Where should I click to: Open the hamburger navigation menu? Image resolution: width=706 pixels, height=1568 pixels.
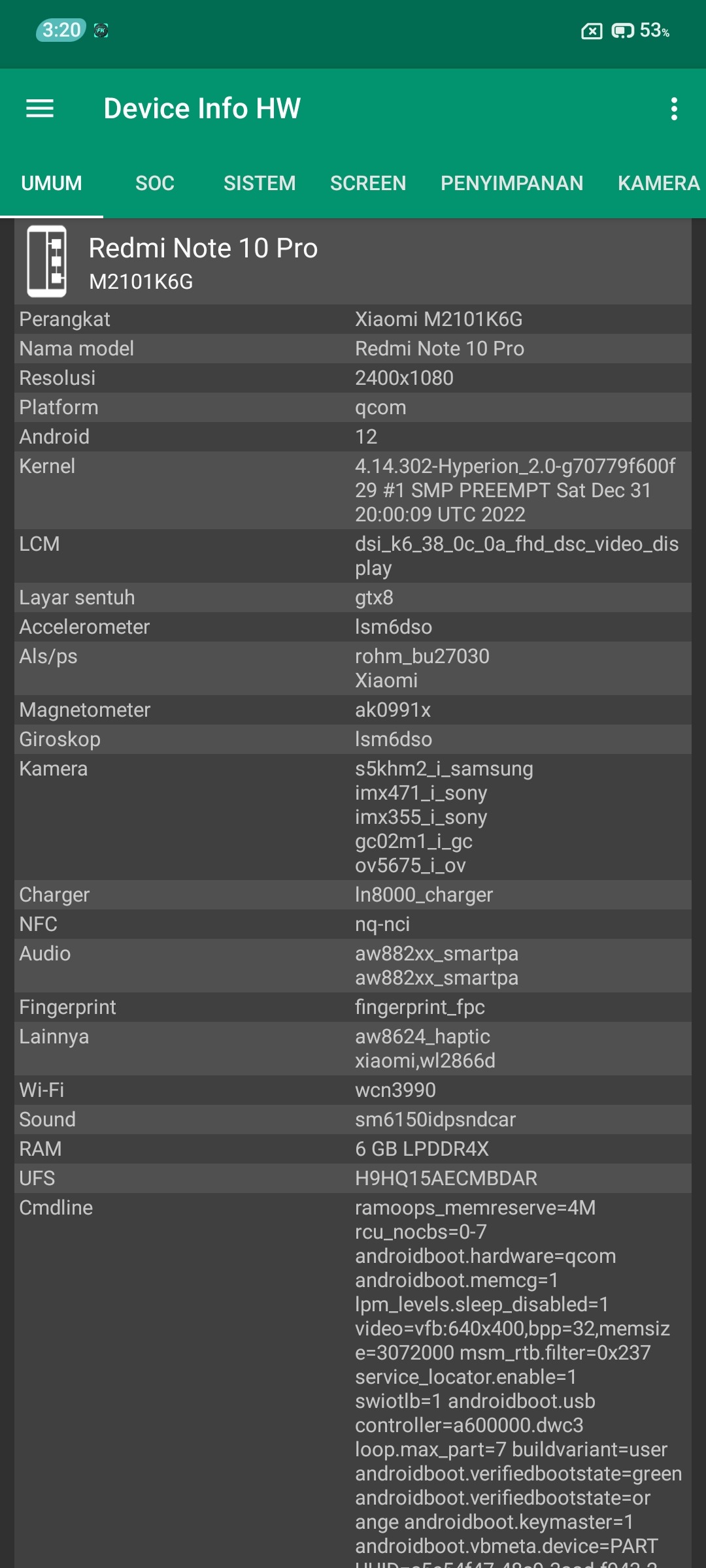tap(40, 108)
